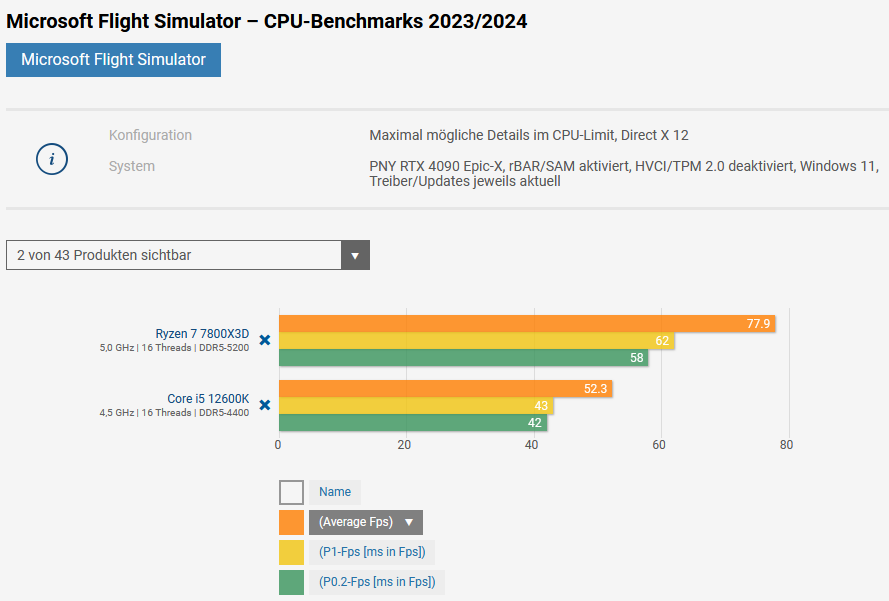Click the '4,5 GHz | 16 Threads | DDR5-4400' spec text
The height and width of the screenshot is (601, 889).
point(174,413)
